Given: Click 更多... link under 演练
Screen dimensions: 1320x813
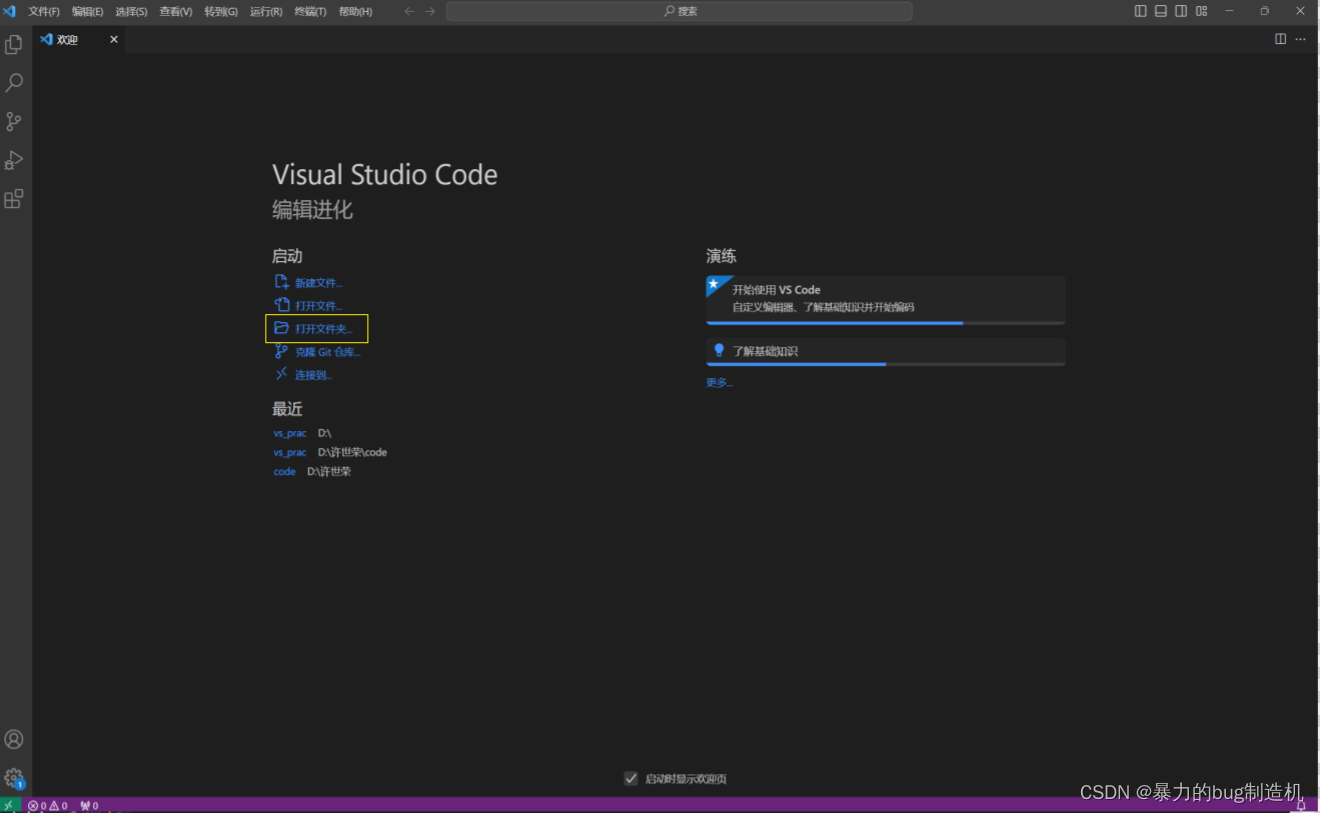Looking at the screenshot, I should pyautogui.click(x=719, y=382).
